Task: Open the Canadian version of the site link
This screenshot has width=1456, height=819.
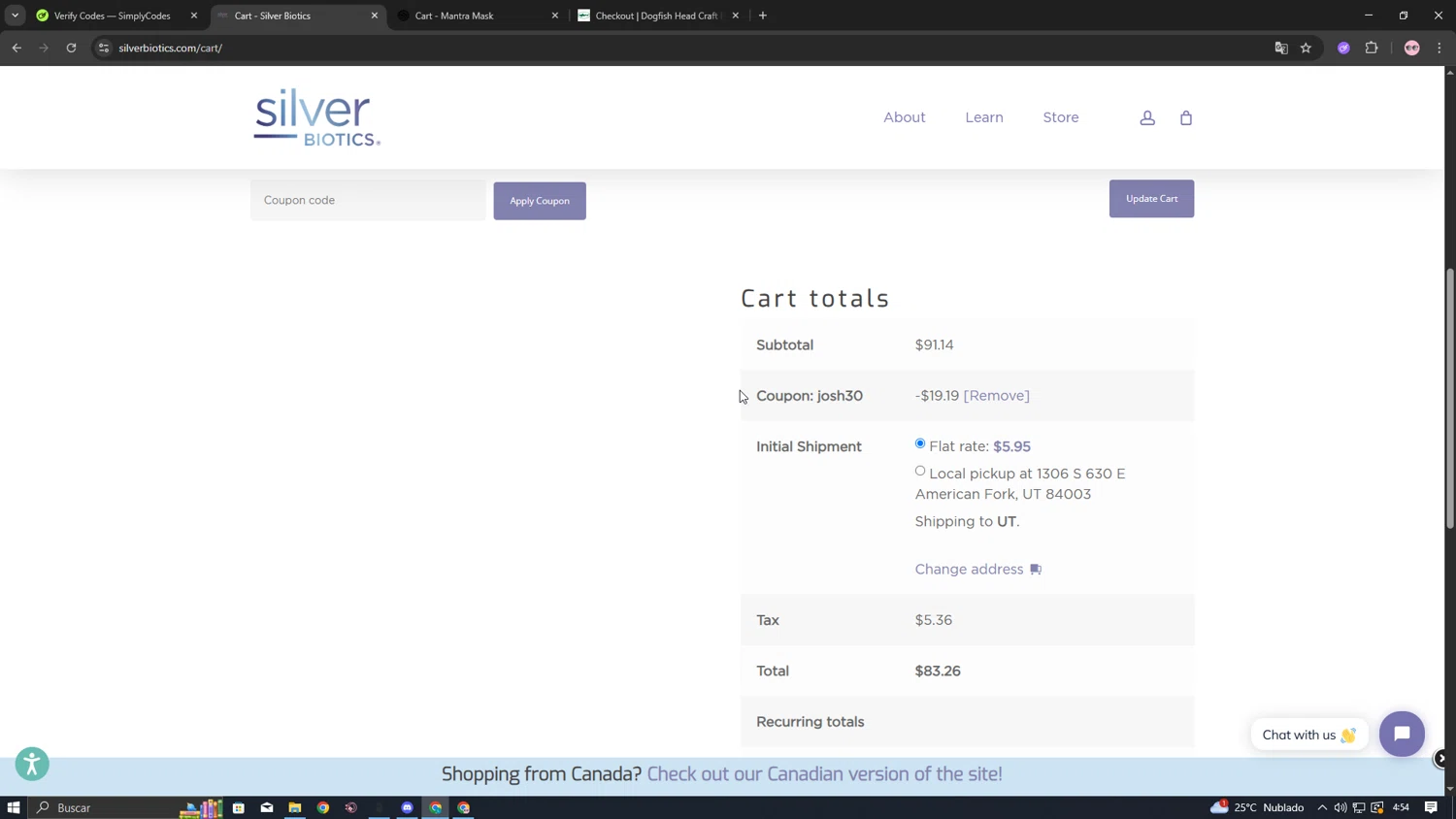Action: tap(824, 774)
